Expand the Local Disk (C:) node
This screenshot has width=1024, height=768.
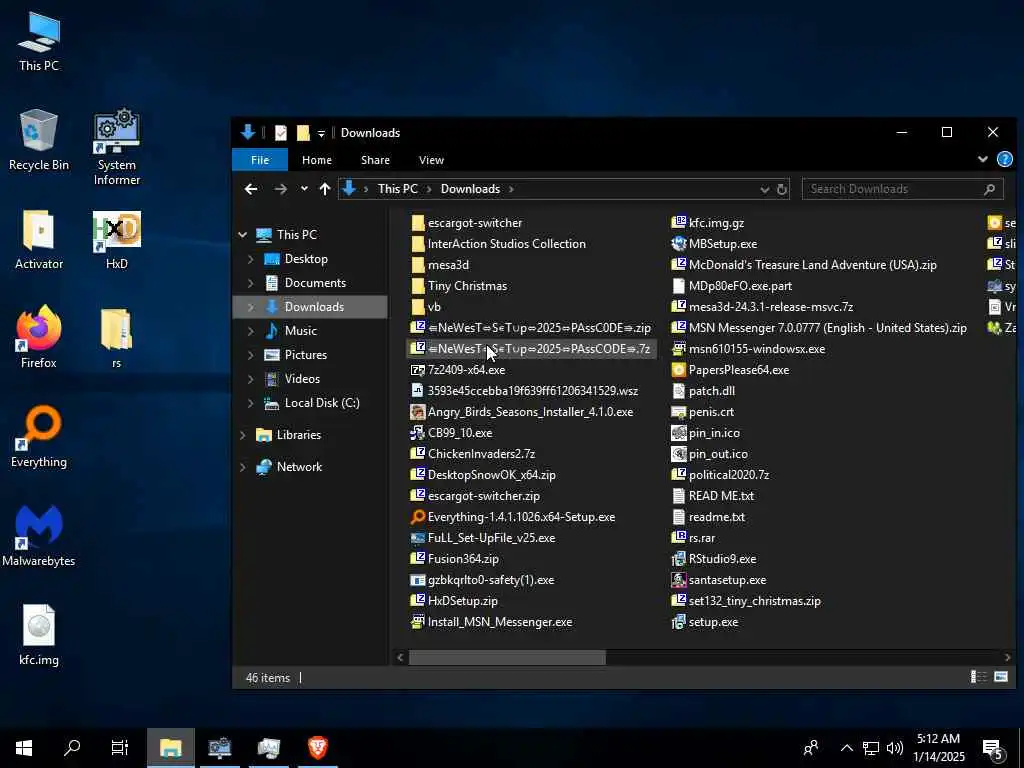pyautogui.click(x=251, y=404)
